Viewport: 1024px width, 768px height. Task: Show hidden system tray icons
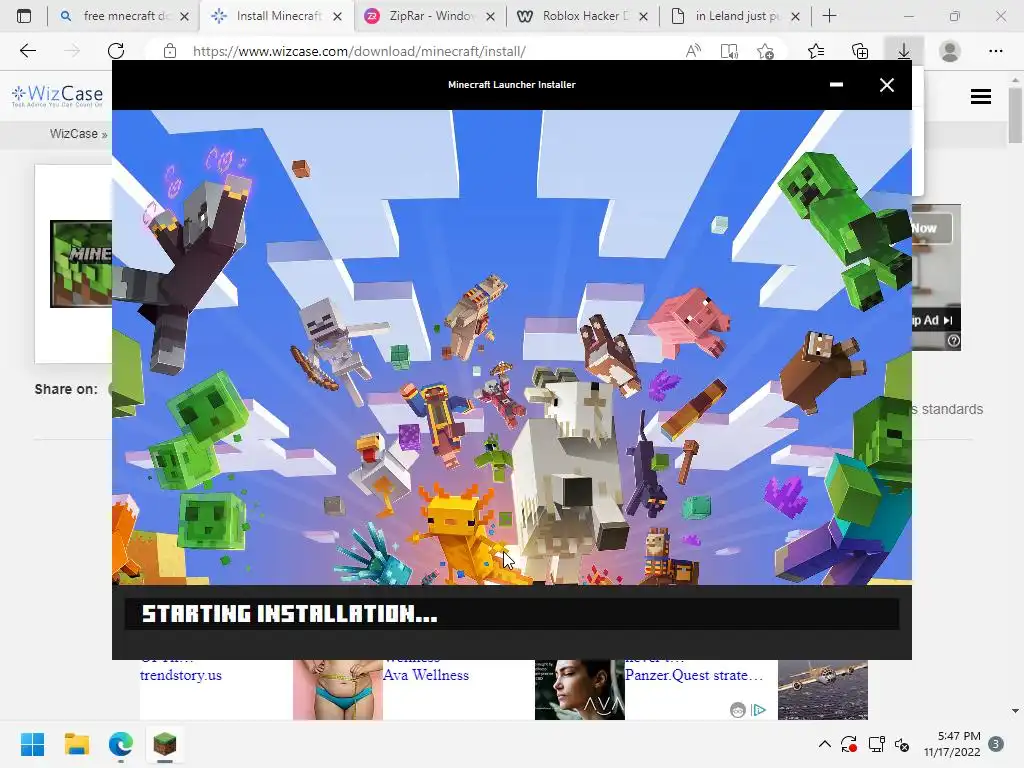pyautogui.click(x=824, y=744)
